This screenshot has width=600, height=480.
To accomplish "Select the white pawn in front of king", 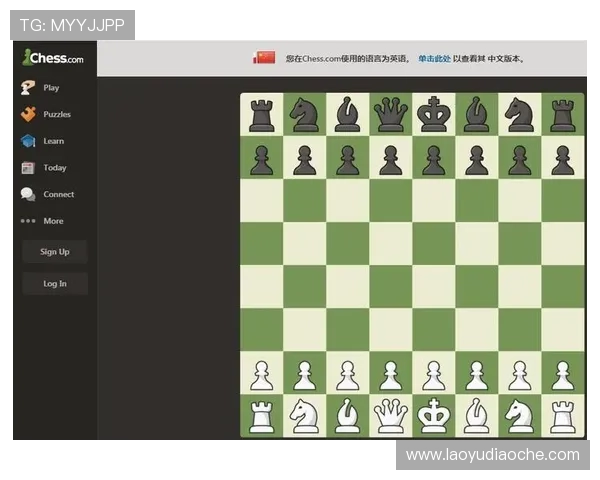I will point(433,373).
